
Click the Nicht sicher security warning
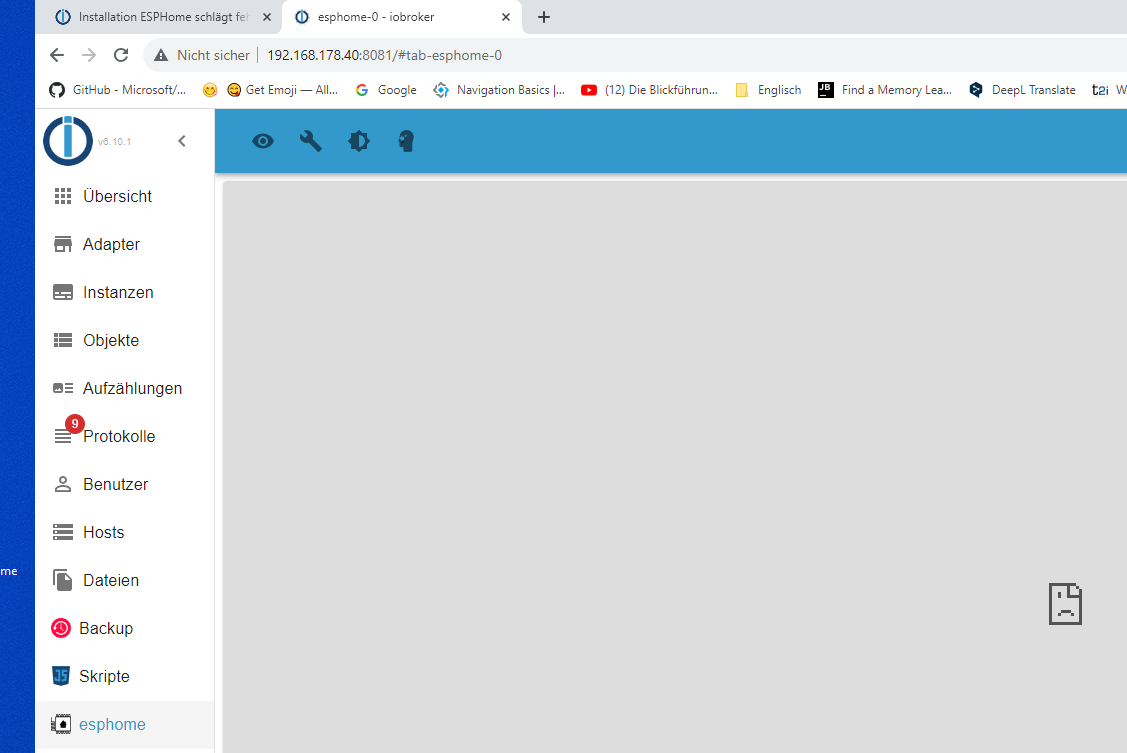pyautogui.click(x=202, y=55)
